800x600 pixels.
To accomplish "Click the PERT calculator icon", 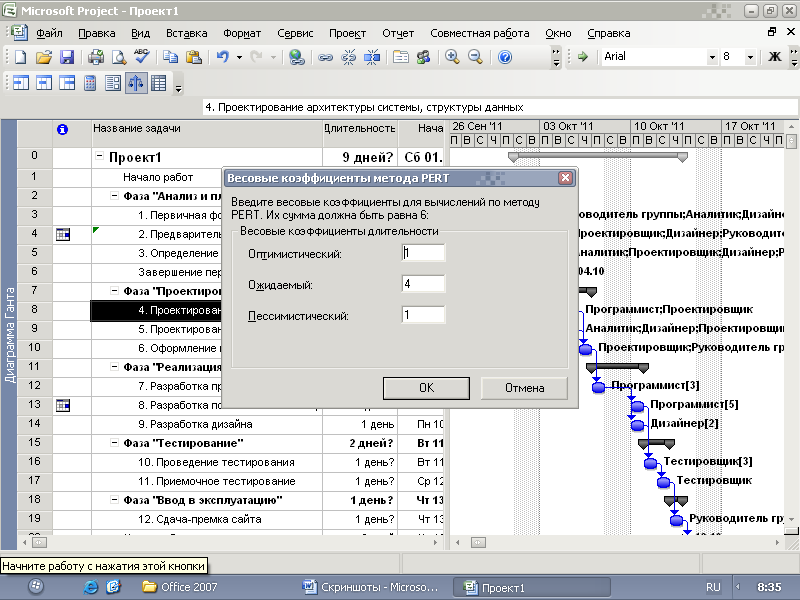I will tap(89, 83).
